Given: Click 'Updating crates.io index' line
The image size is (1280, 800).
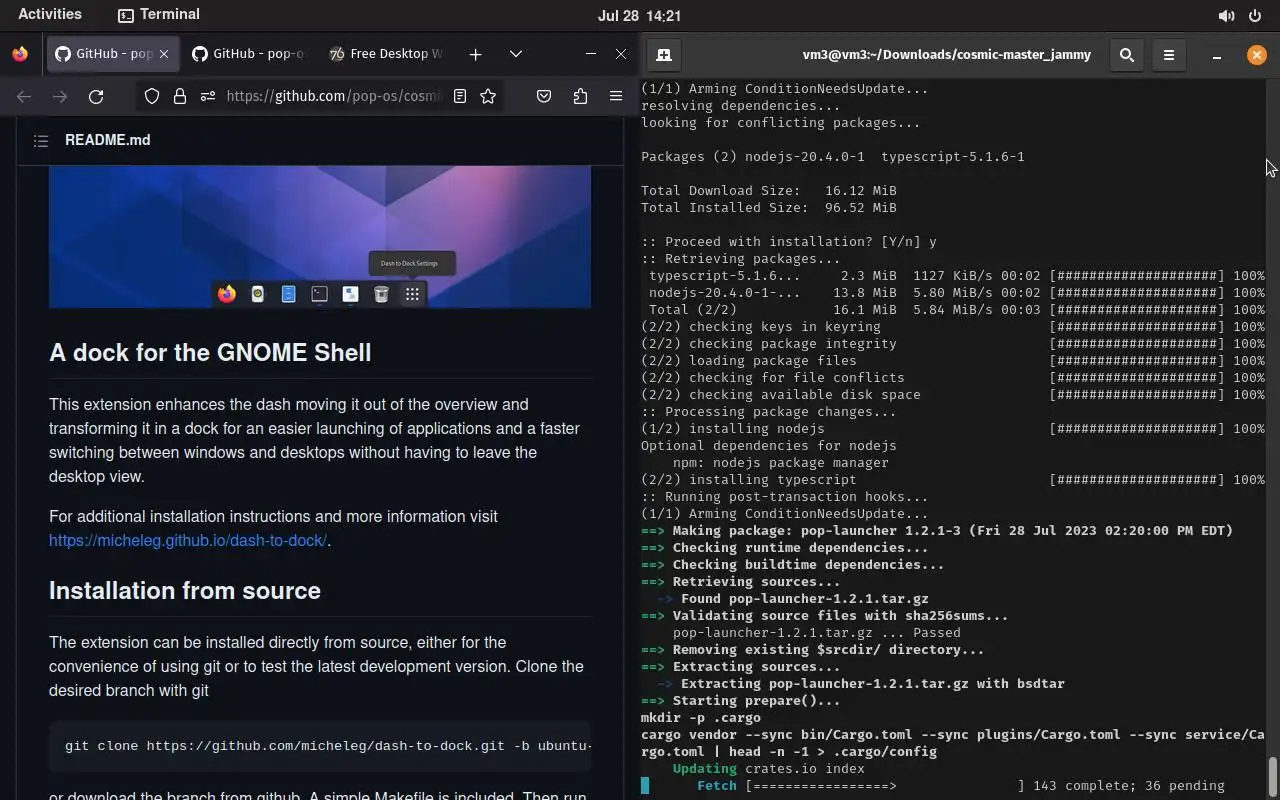Looking at the screenshot, I should click(769, 768).
